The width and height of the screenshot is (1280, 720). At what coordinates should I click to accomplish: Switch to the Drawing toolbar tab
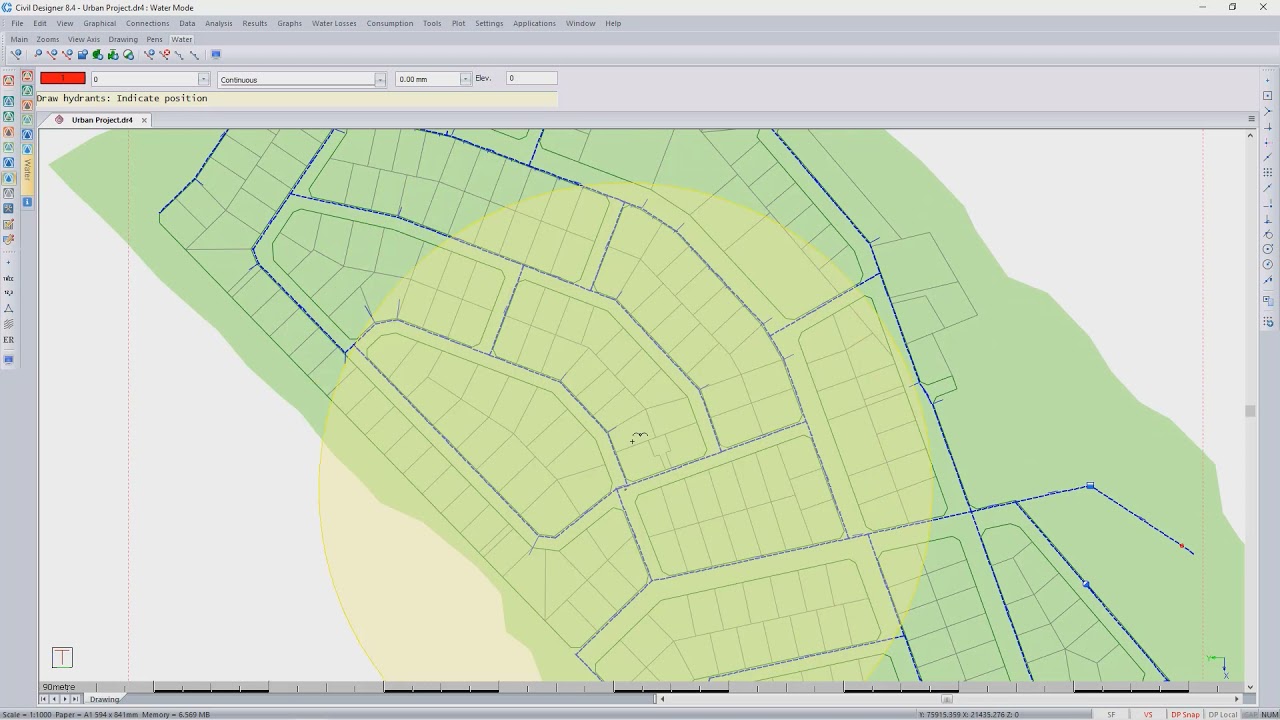(123, 39)
